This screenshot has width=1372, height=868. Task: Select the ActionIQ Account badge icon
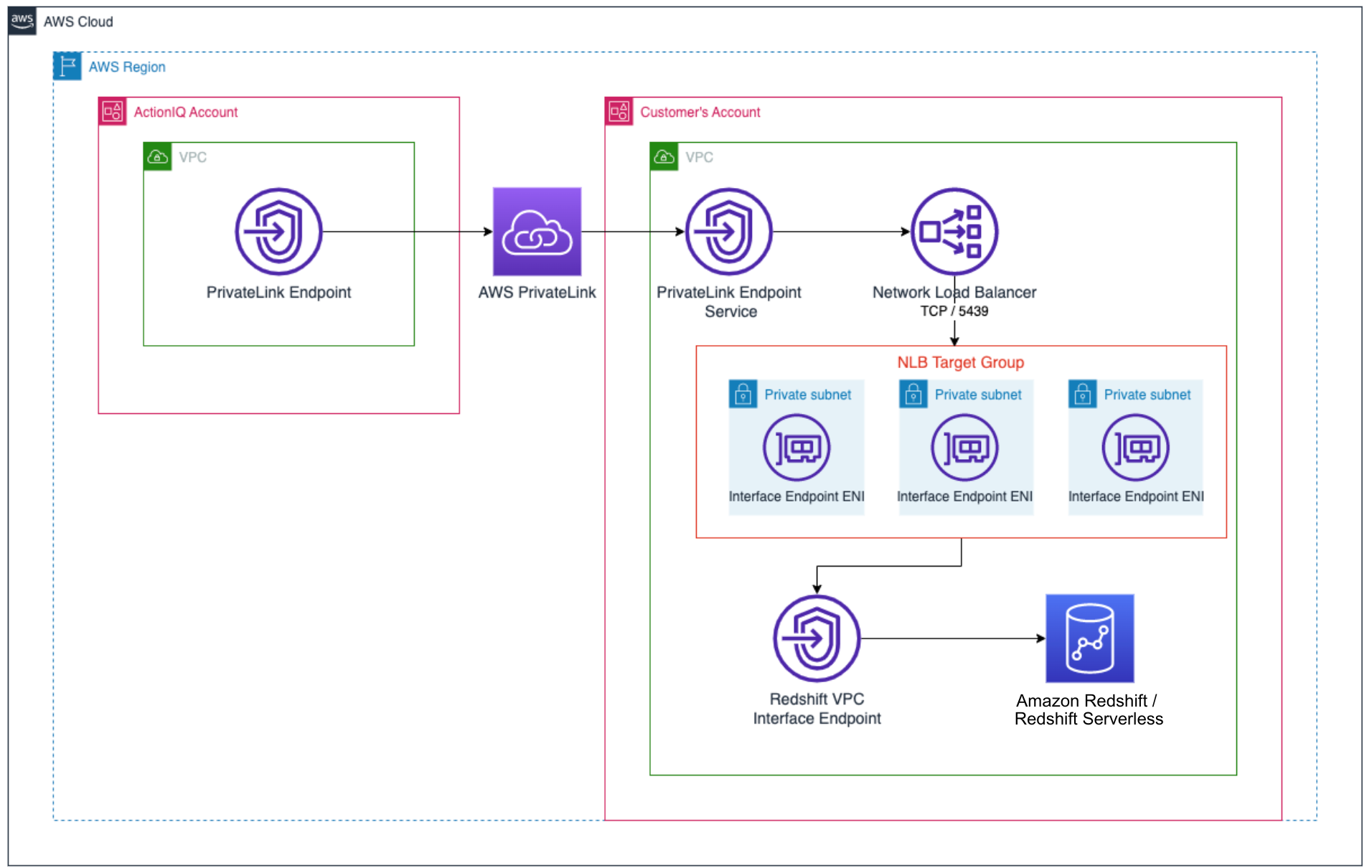pos(112,111)
